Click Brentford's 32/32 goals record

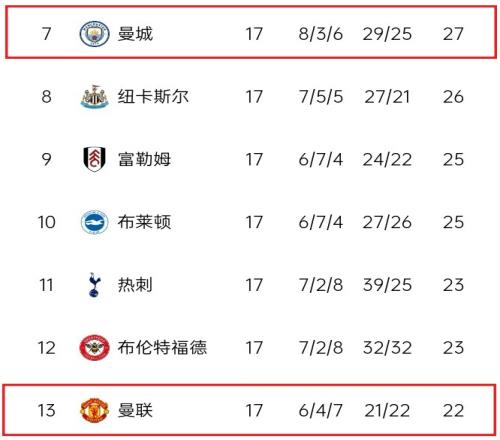pos(387,348)
